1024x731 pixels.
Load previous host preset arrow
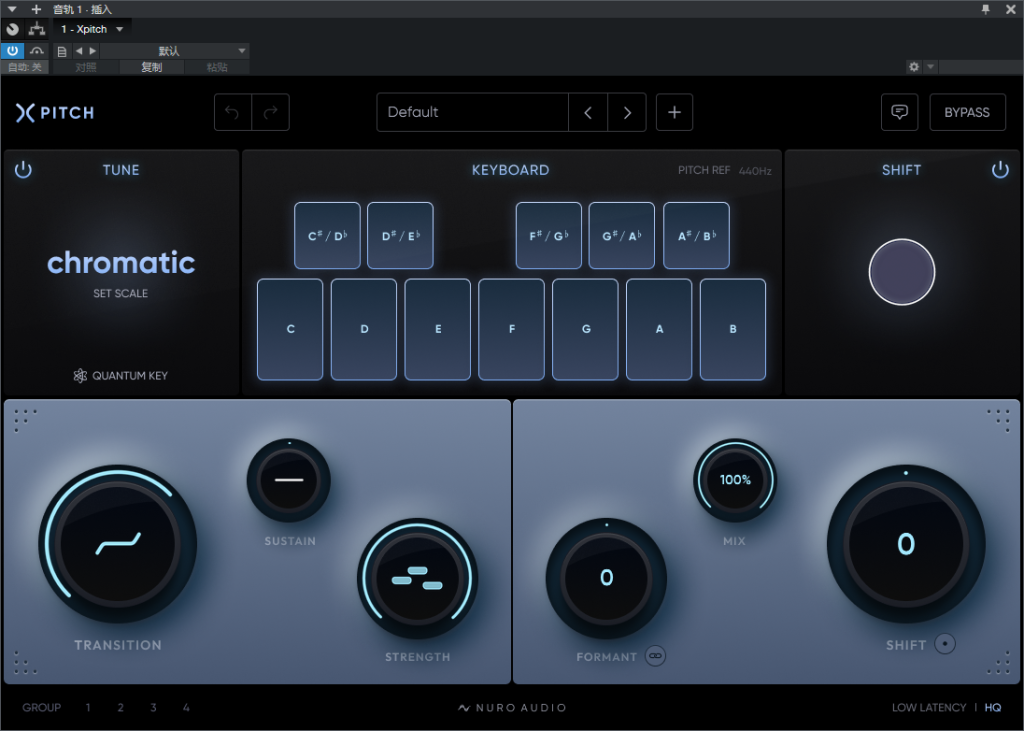pyautogui.click(x=79, y=51)
